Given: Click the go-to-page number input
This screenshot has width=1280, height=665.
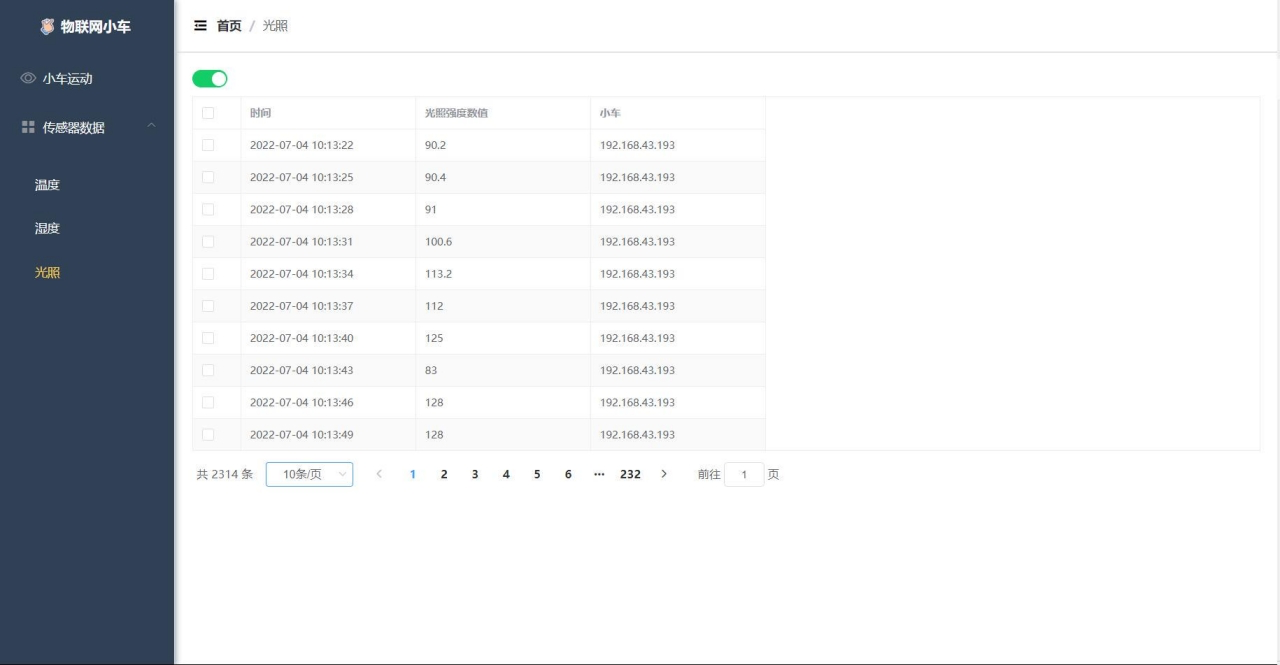Looking at the screenshot, I should (744, 475).
